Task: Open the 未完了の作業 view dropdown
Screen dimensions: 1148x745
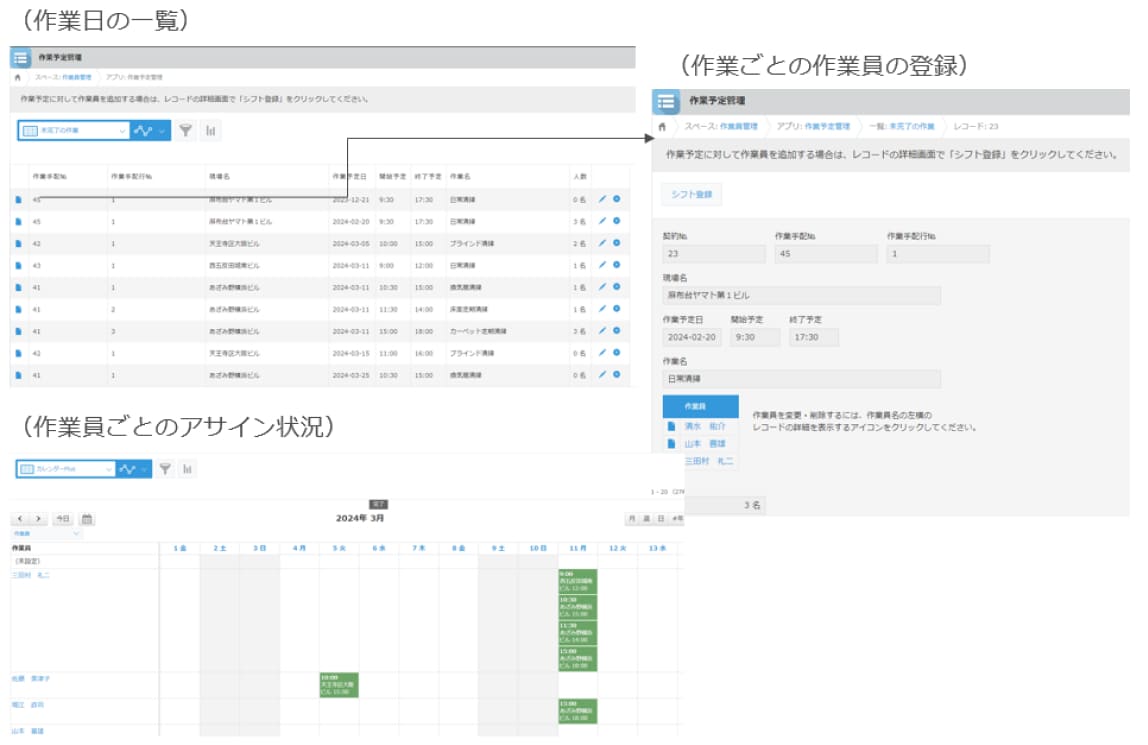Action: click(x=74, y=131)
